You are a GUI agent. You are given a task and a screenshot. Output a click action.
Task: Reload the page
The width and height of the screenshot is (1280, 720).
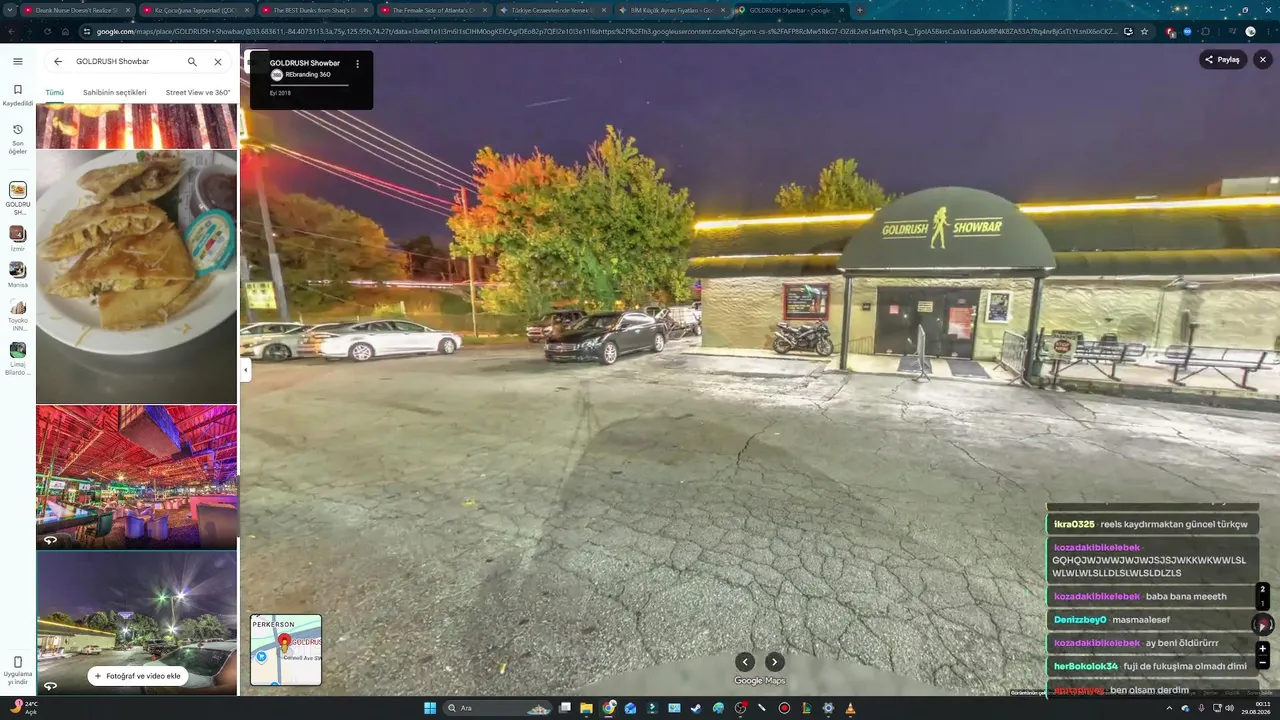click(x=48, y=31)
